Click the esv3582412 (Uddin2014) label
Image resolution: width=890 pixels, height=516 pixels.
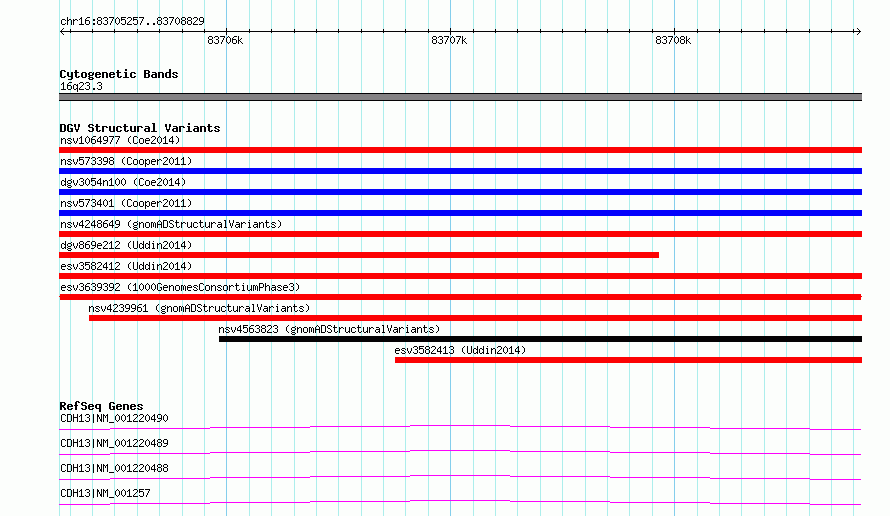pos(126,266)
